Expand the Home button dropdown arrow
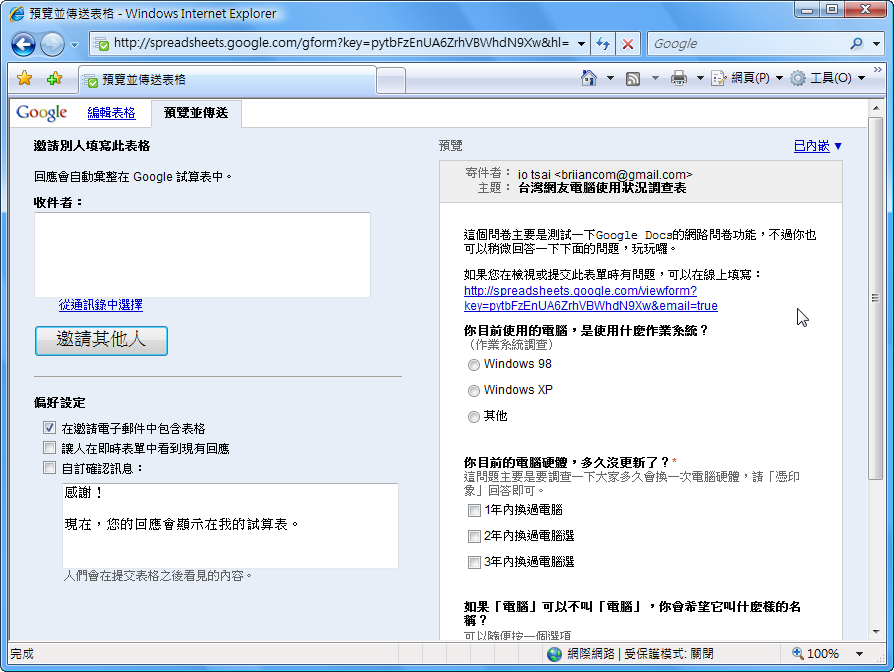Screen dimensions: 894x672 [610, 78]
